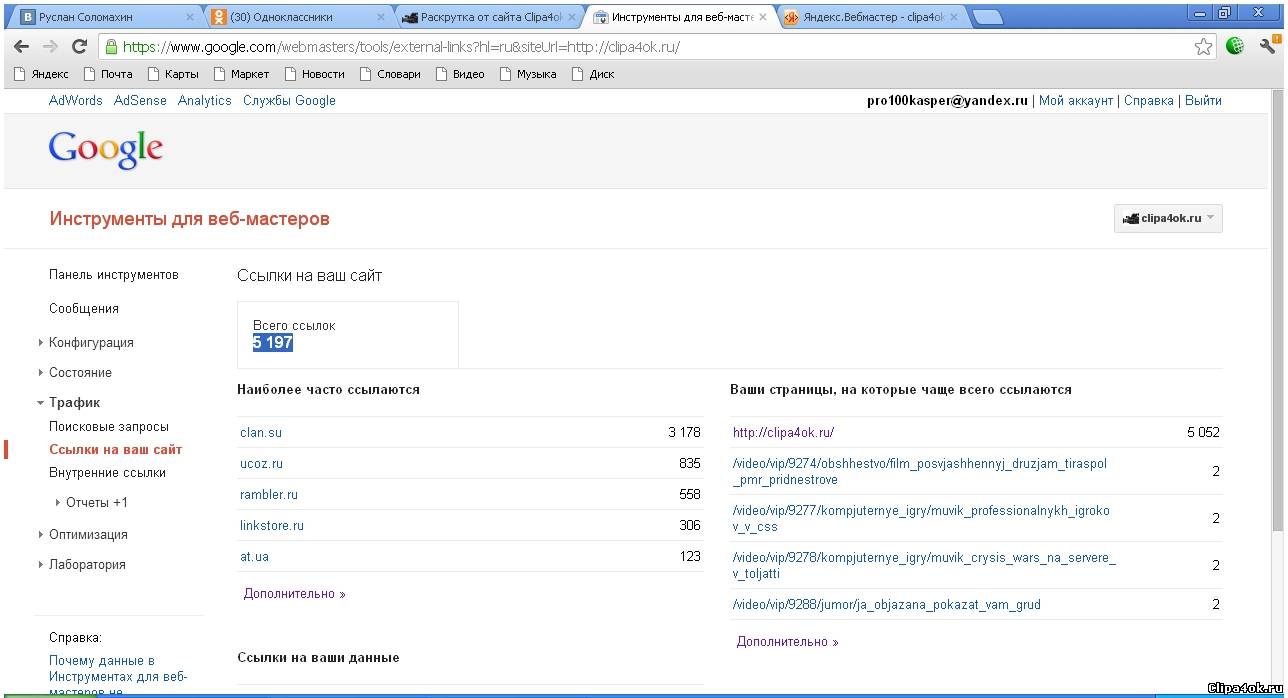Open the Chrome wrench settings menu
The height and width of the screenshot is (698, 1288).
[x=1268, y=46]
